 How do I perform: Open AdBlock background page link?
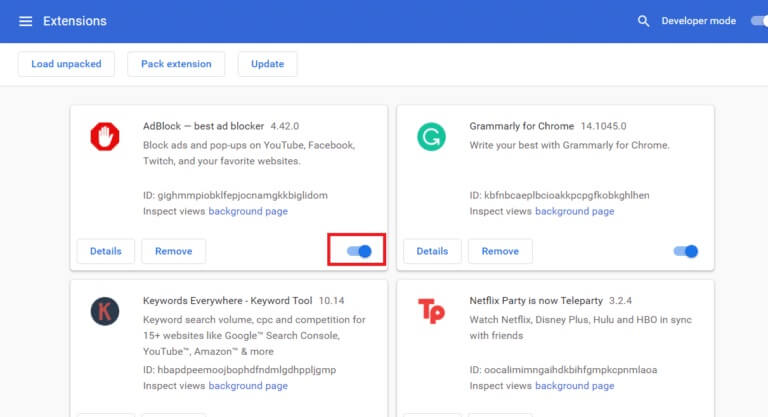[x=248, y=211]
